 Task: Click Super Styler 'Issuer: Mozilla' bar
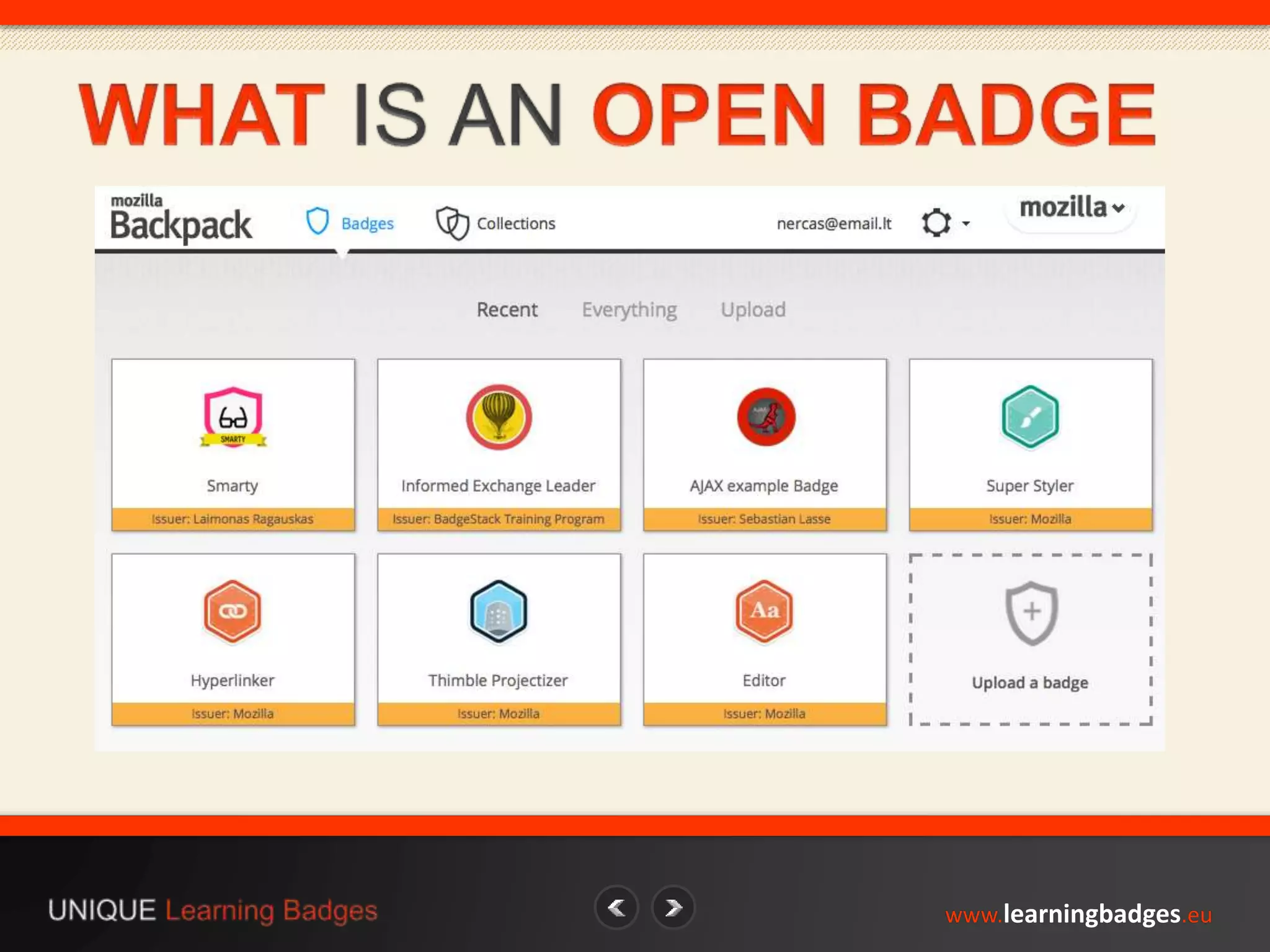(1031, 519)
